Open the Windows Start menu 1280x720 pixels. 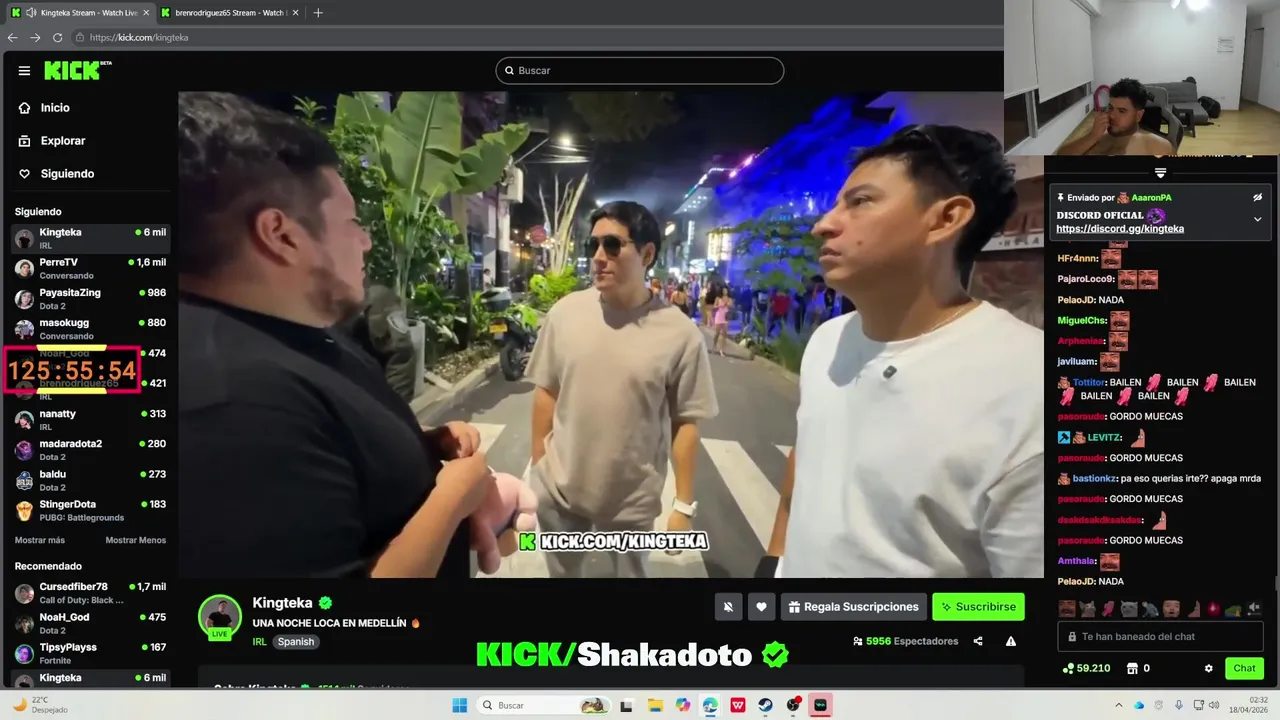pyautogui.click(x=460, y=705)
